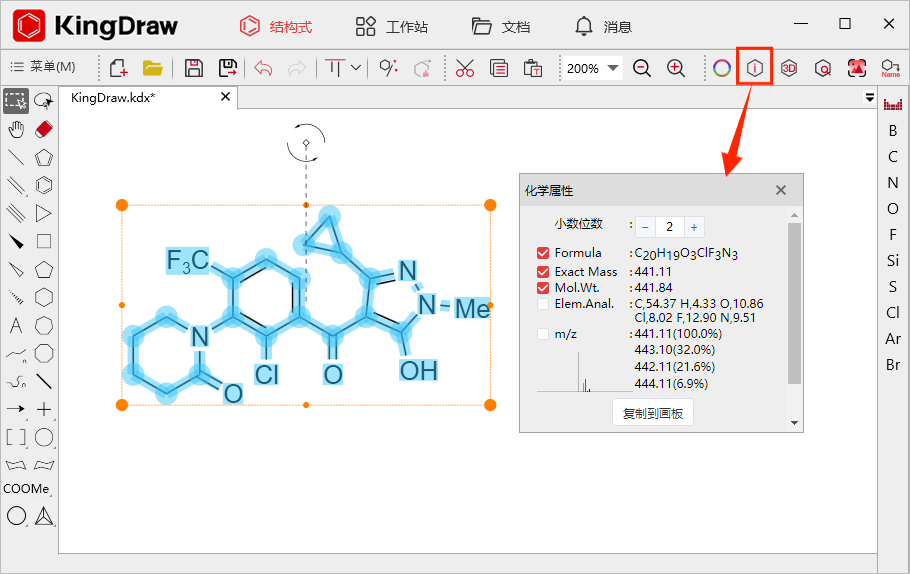Select the KingDraw.kdx* document tab
The image size is (910, 574).
(113, 98)
